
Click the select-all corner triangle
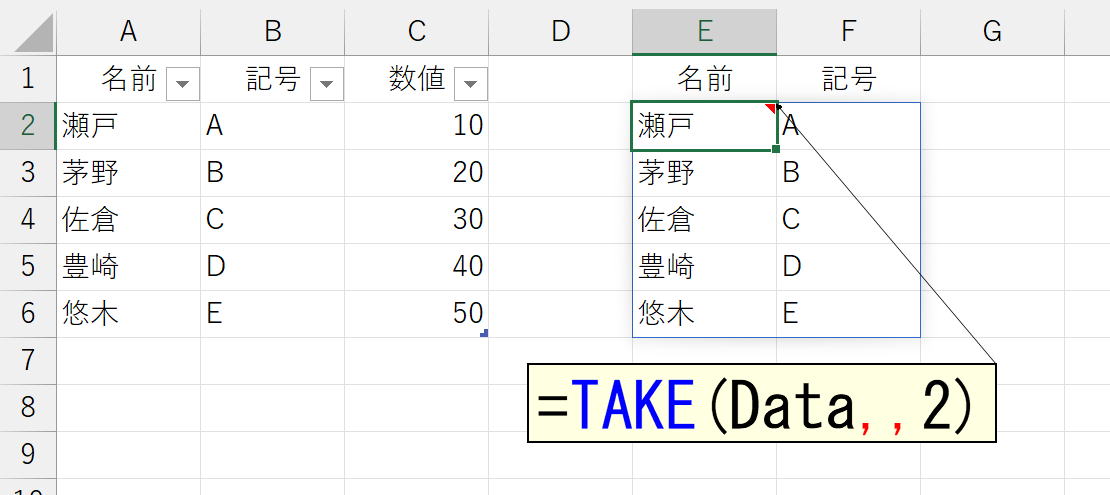click(33, 33)
